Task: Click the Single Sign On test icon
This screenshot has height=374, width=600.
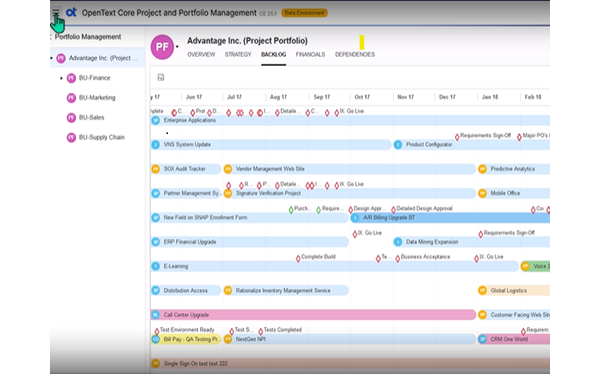Action: (155, 363)
